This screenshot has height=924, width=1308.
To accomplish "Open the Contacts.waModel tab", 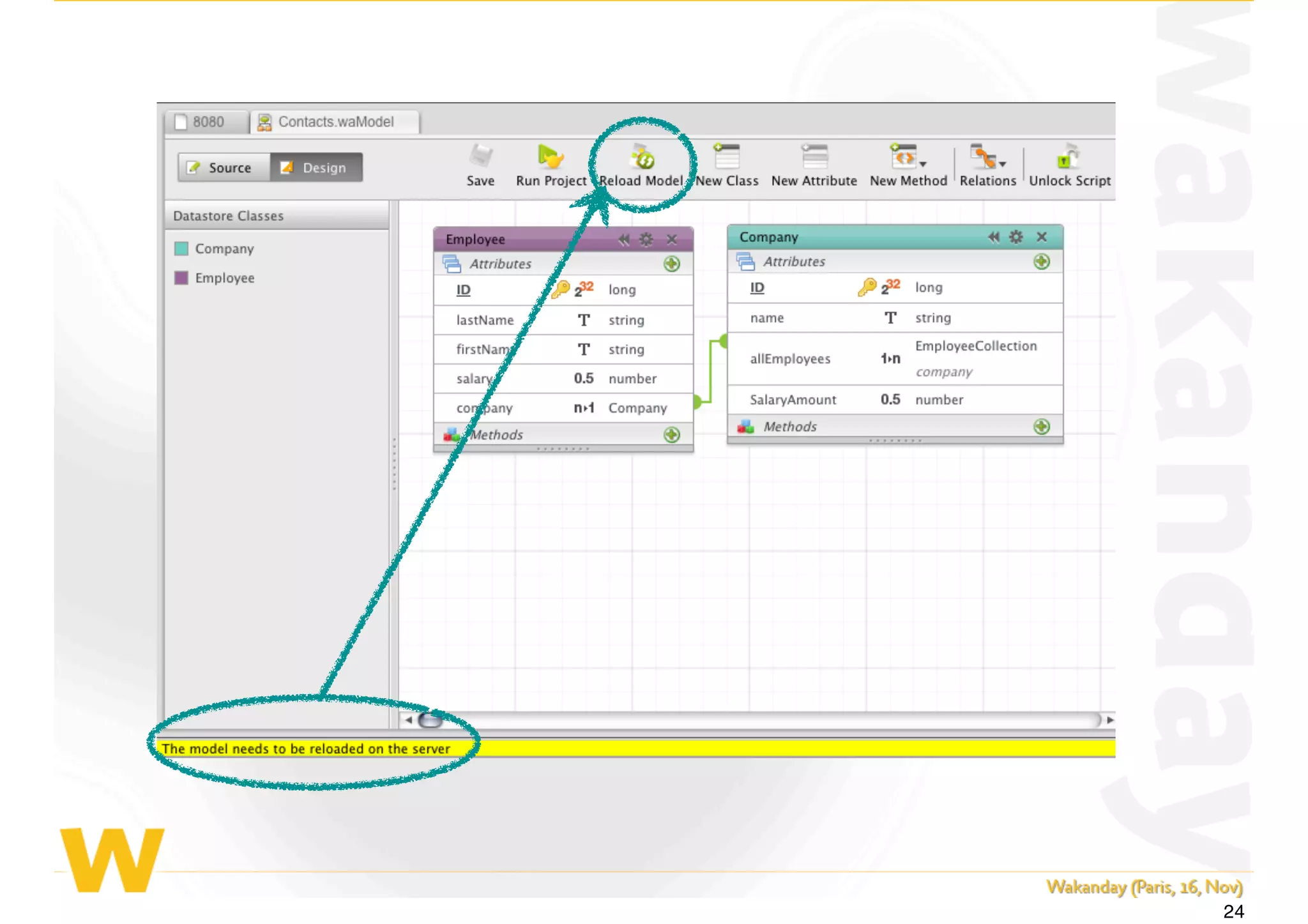I will click(335, 122).
